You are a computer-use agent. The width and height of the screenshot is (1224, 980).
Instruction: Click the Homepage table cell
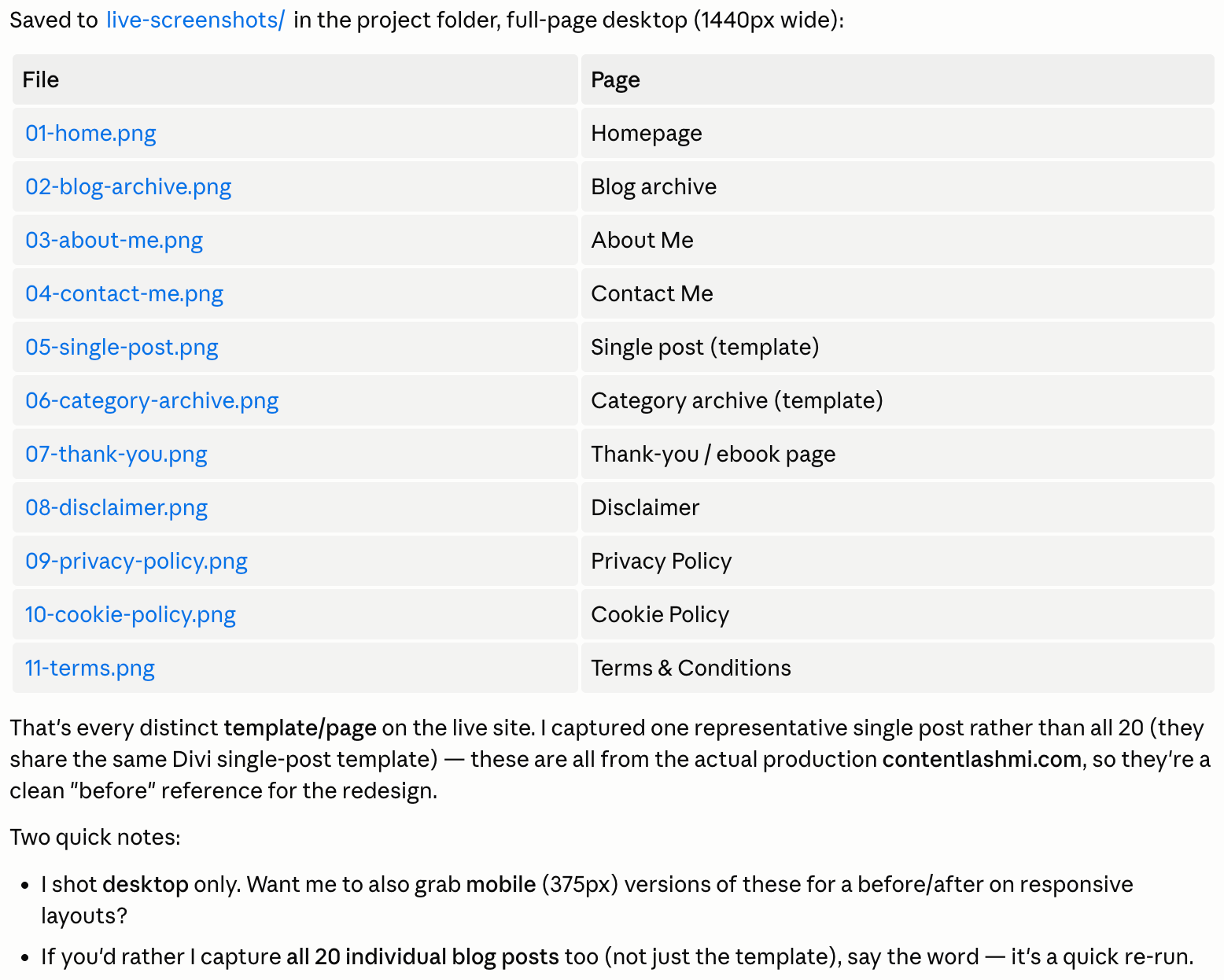898,133
